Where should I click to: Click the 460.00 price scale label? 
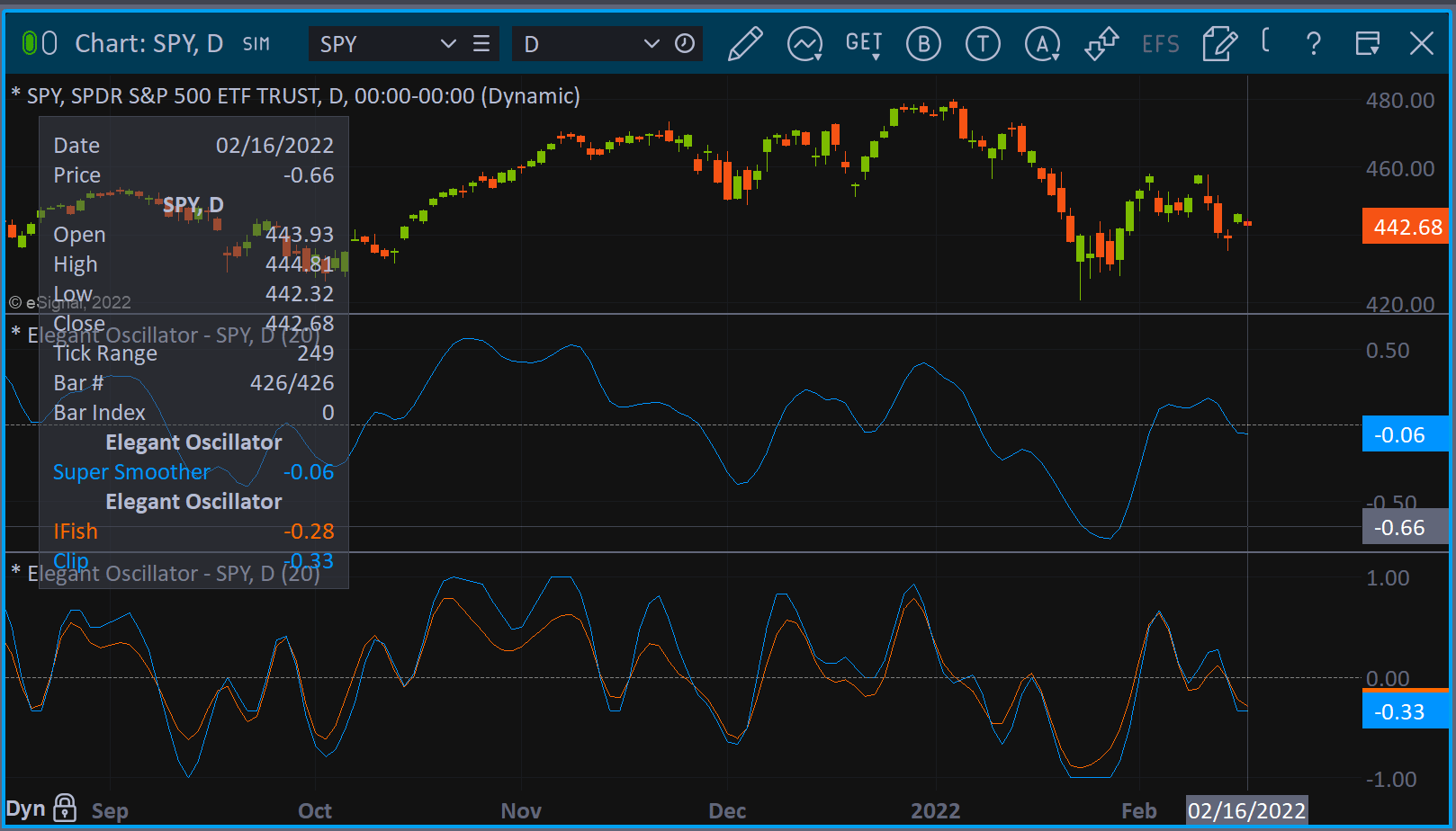point(1400,168)
